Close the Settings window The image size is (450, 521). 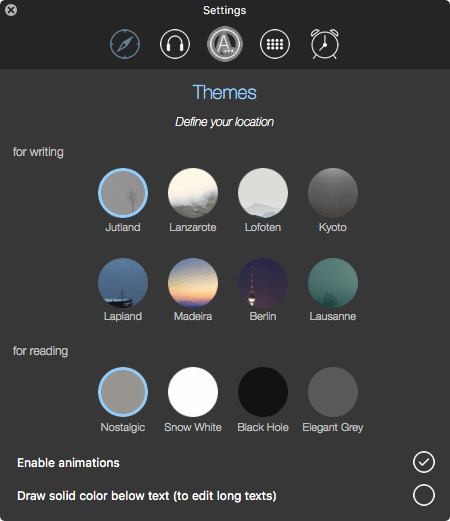11,10
